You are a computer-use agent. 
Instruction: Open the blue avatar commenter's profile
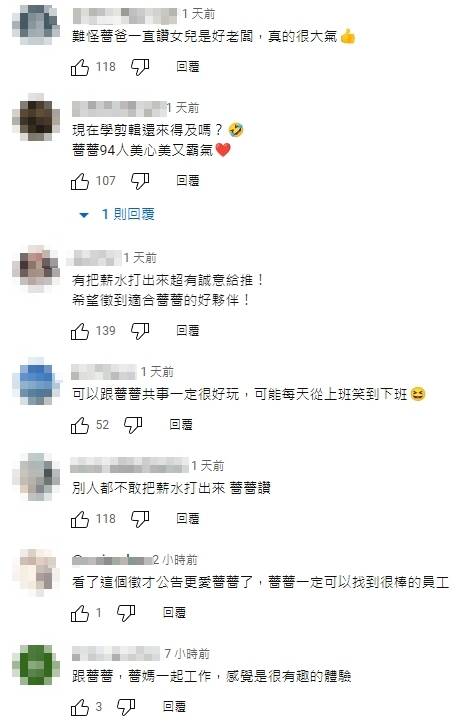coord(36,381)
